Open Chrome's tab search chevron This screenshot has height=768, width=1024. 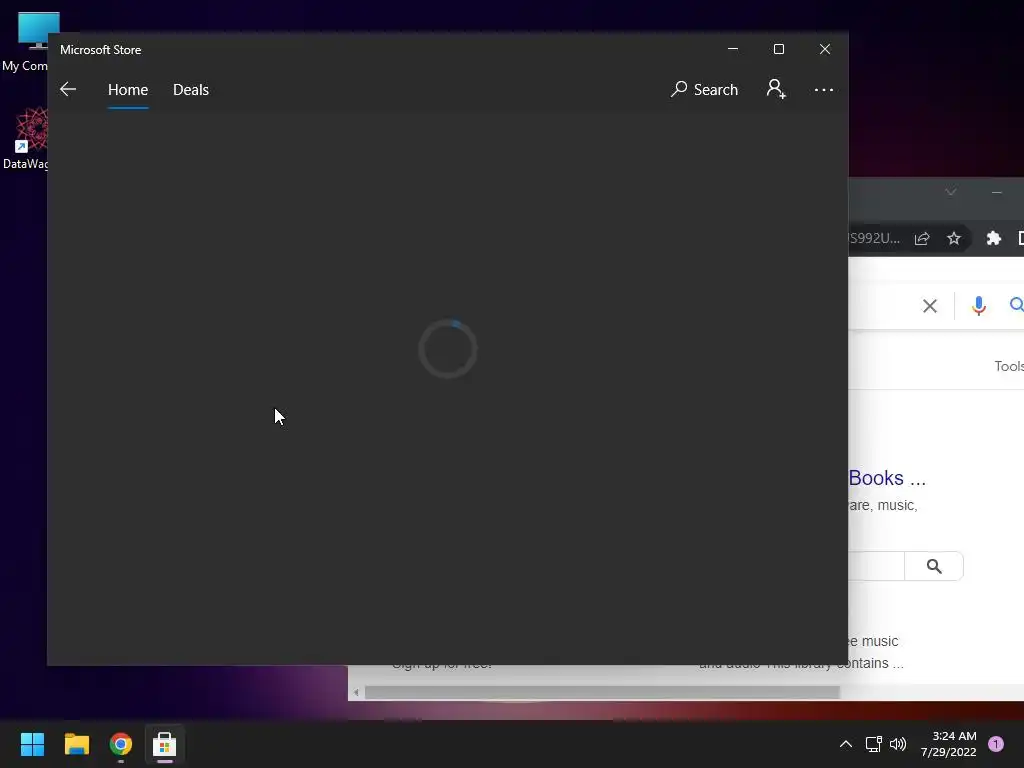click(951, 192)
